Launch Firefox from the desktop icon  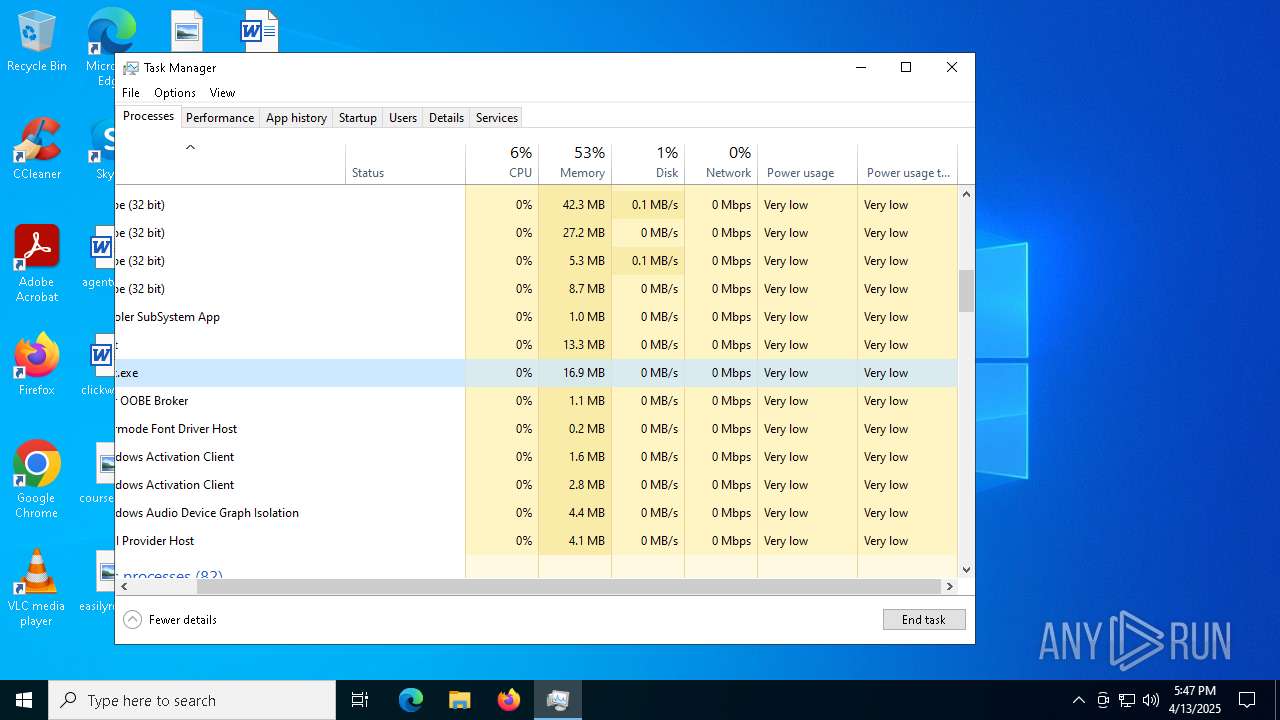pos(37,365)
